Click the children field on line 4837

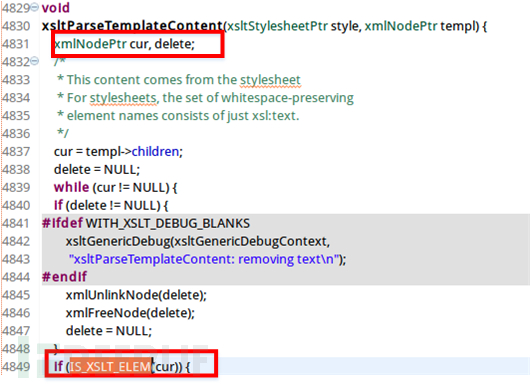click(155, 151)
